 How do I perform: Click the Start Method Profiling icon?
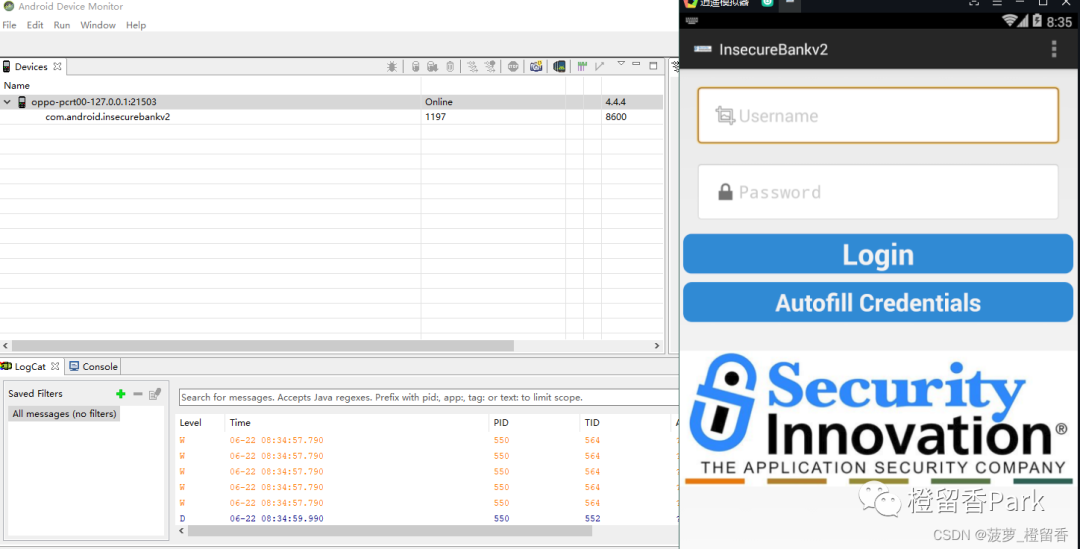[x=490, y=67]
